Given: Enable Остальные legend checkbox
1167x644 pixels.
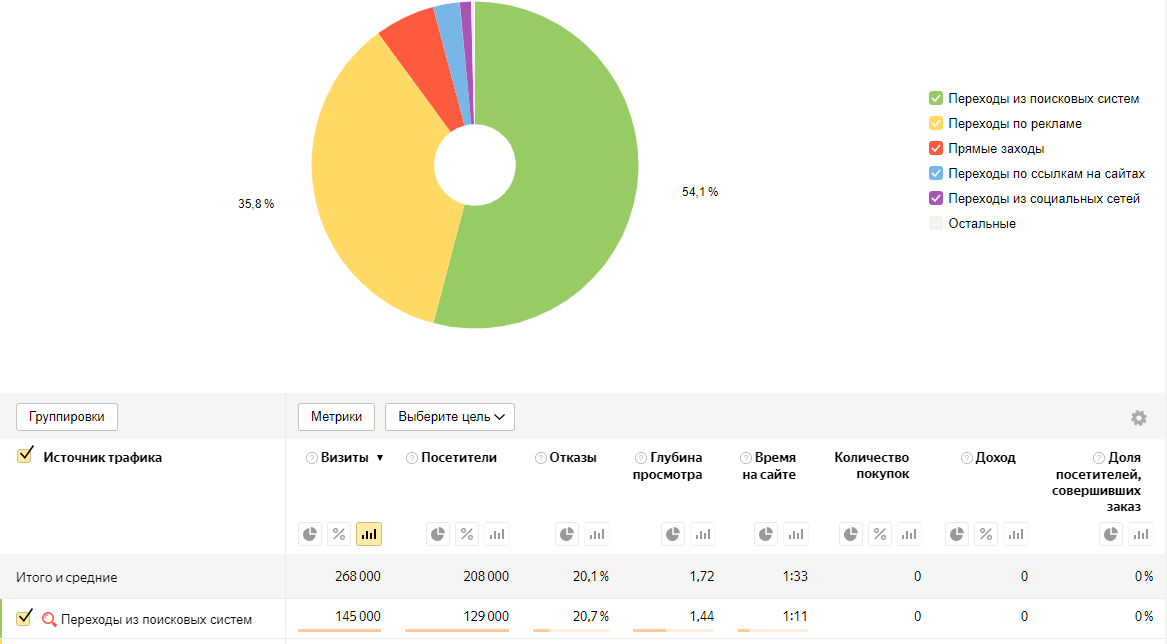Looking at the screenshot, I should (936, 223).
